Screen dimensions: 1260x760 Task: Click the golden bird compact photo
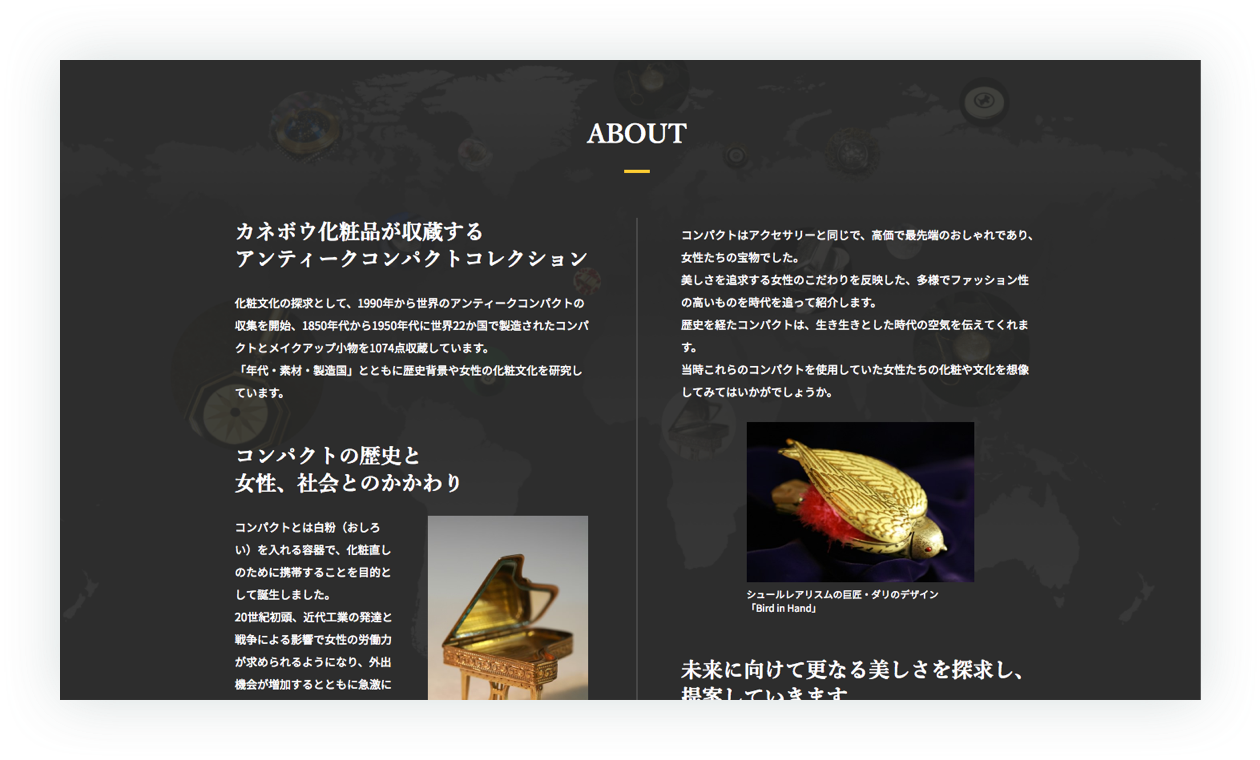click(x=860, y=502)
